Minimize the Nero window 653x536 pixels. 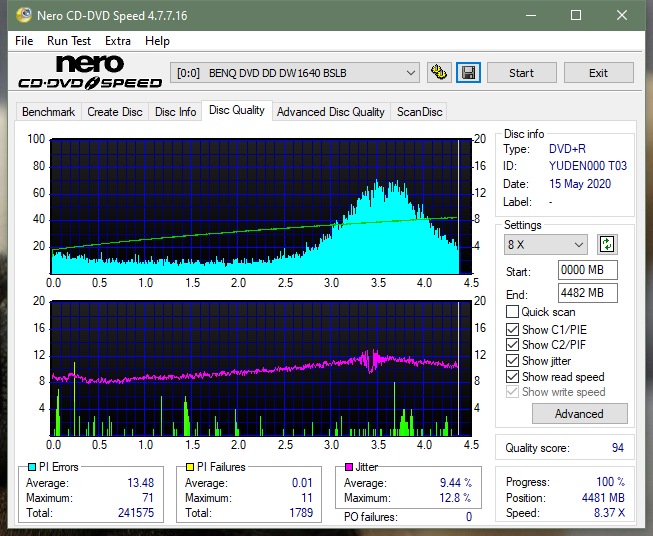coord(531,15)
